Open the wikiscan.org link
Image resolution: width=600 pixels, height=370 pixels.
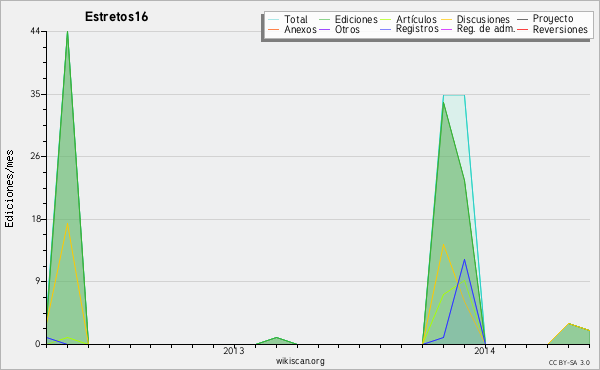tap(300, 361)
